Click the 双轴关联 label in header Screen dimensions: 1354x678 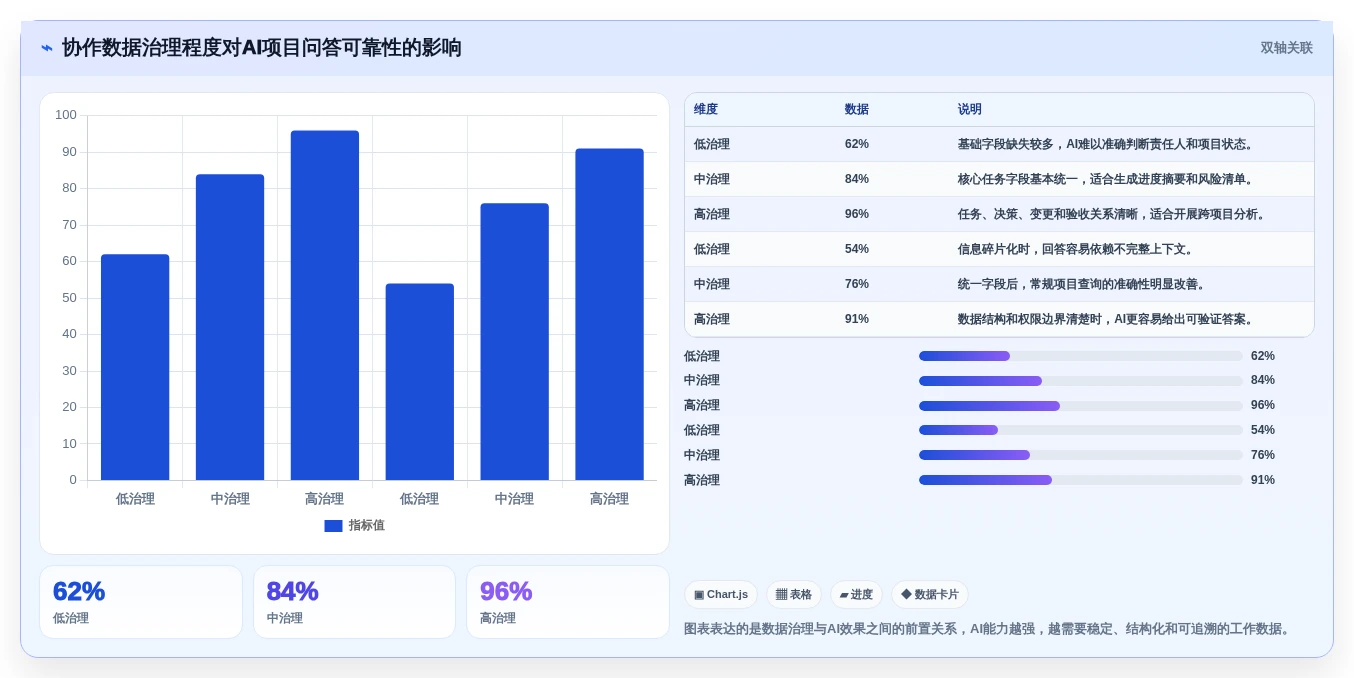[x=1286, y=48]
